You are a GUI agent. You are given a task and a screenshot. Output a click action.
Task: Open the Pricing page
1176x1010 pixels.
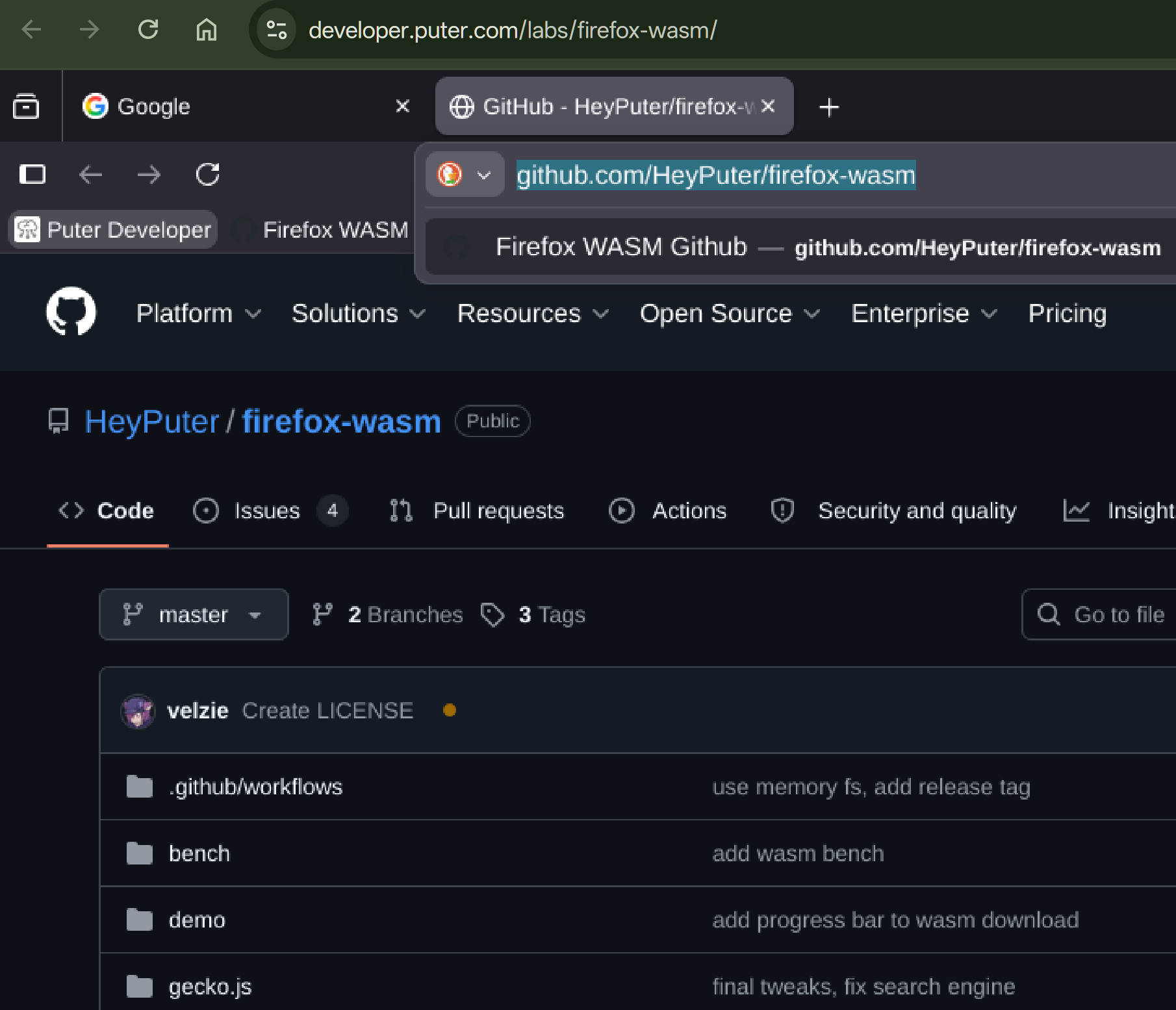(1067, 314)
